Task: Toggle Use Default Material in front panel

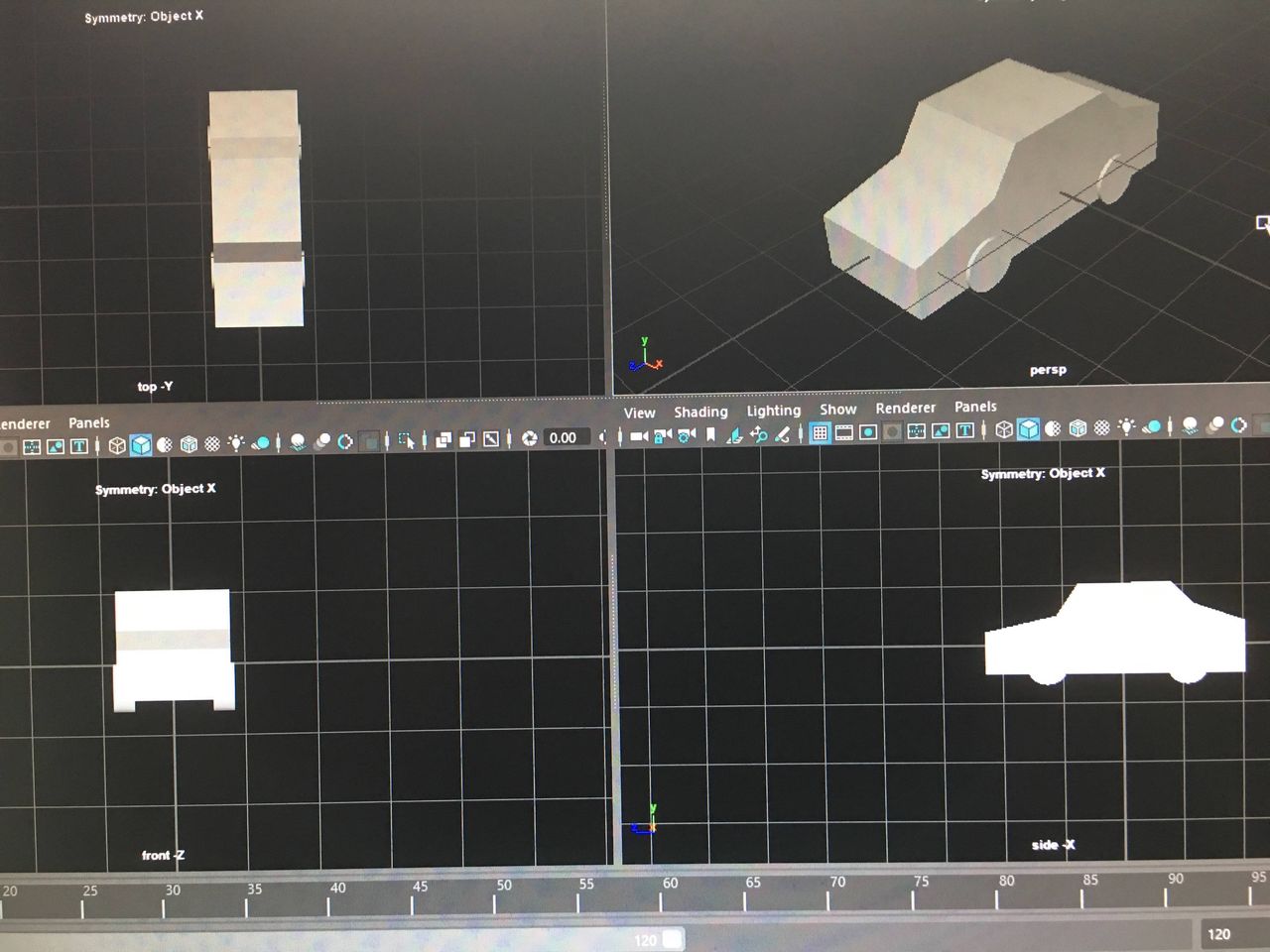Action: click(165, 444)
